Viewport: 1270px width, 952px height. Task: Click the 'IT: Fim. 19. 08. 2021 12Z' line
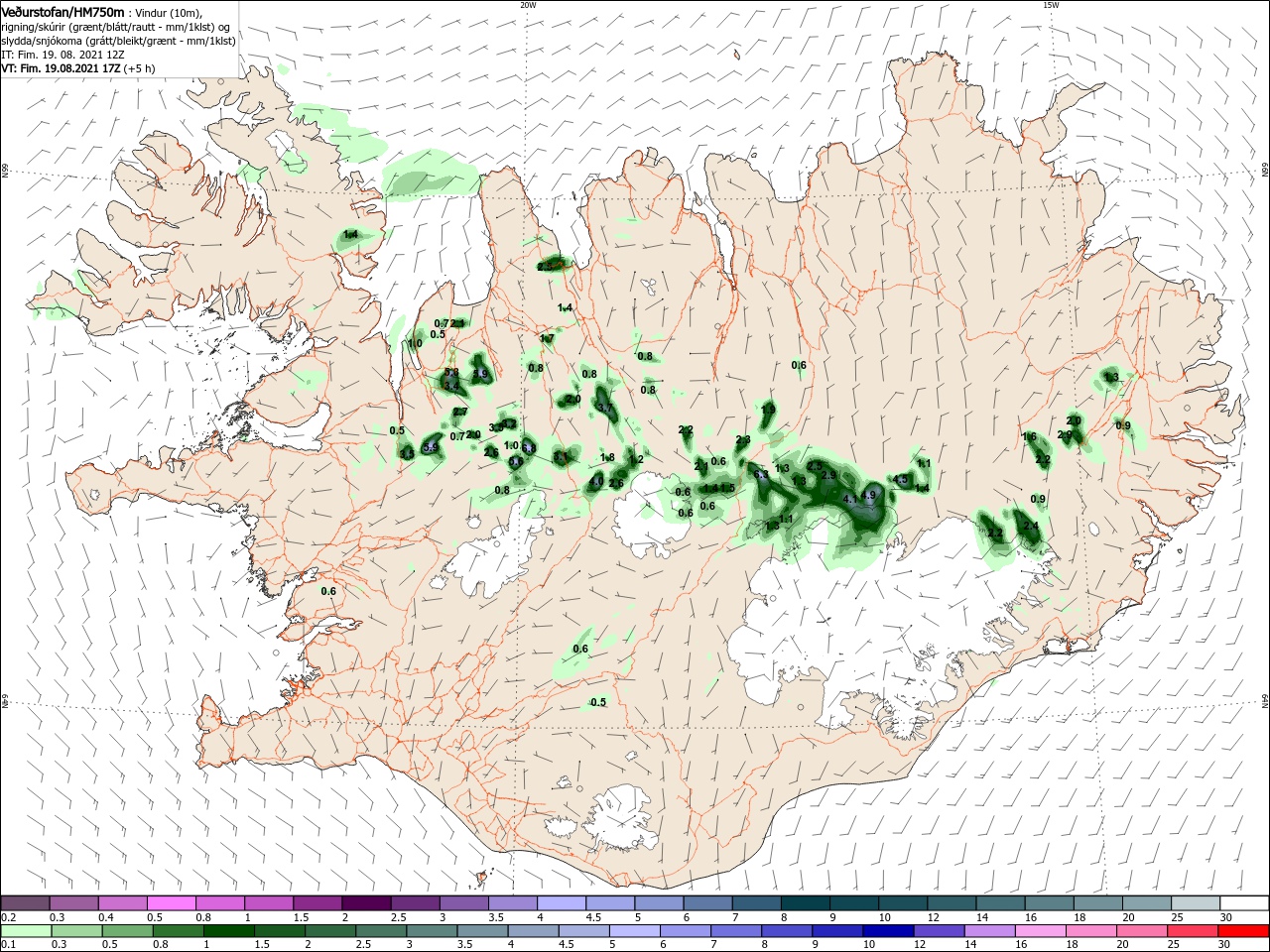63,56
